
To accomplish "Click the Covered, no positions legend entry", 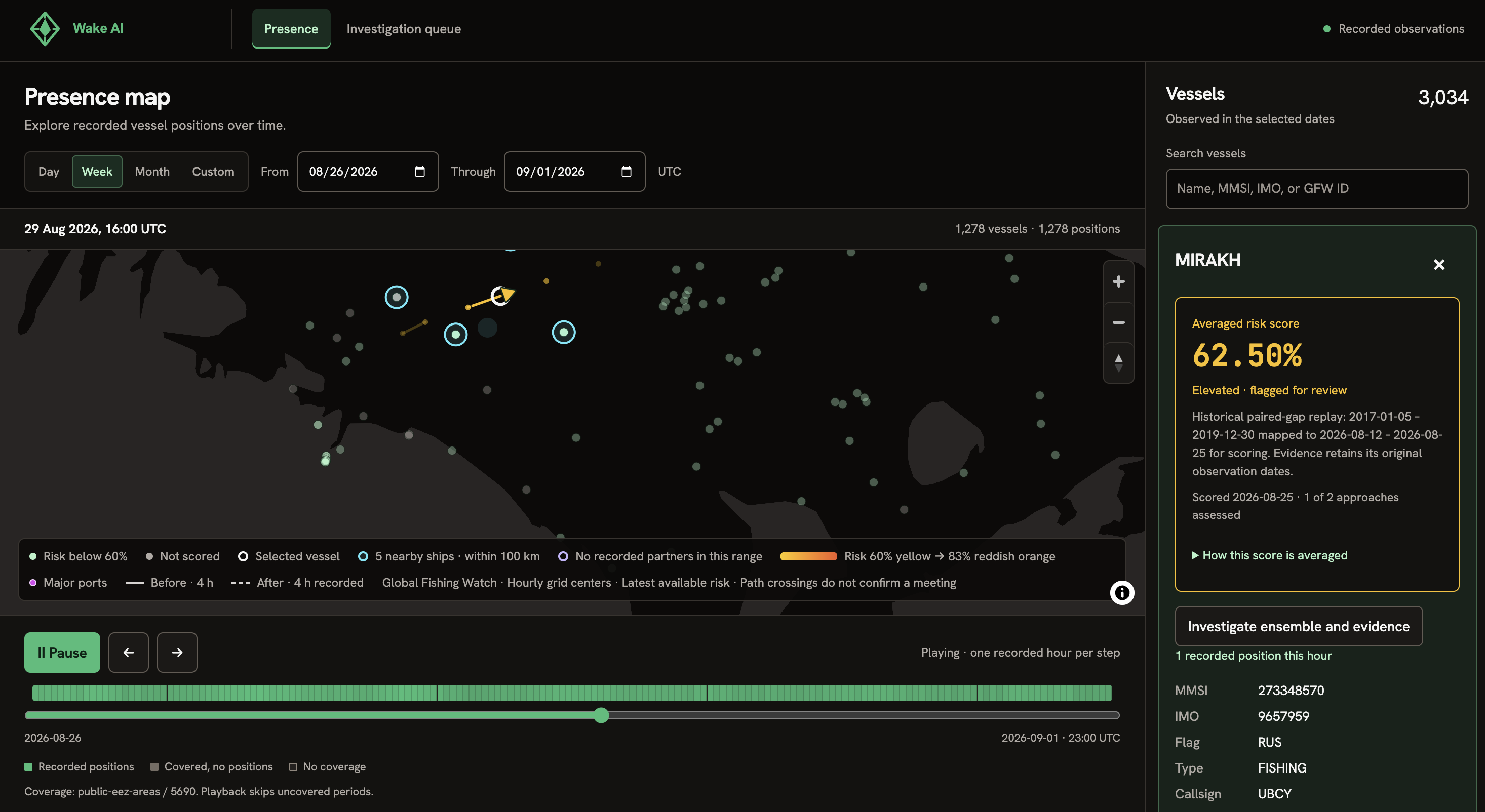I will 212,766.
